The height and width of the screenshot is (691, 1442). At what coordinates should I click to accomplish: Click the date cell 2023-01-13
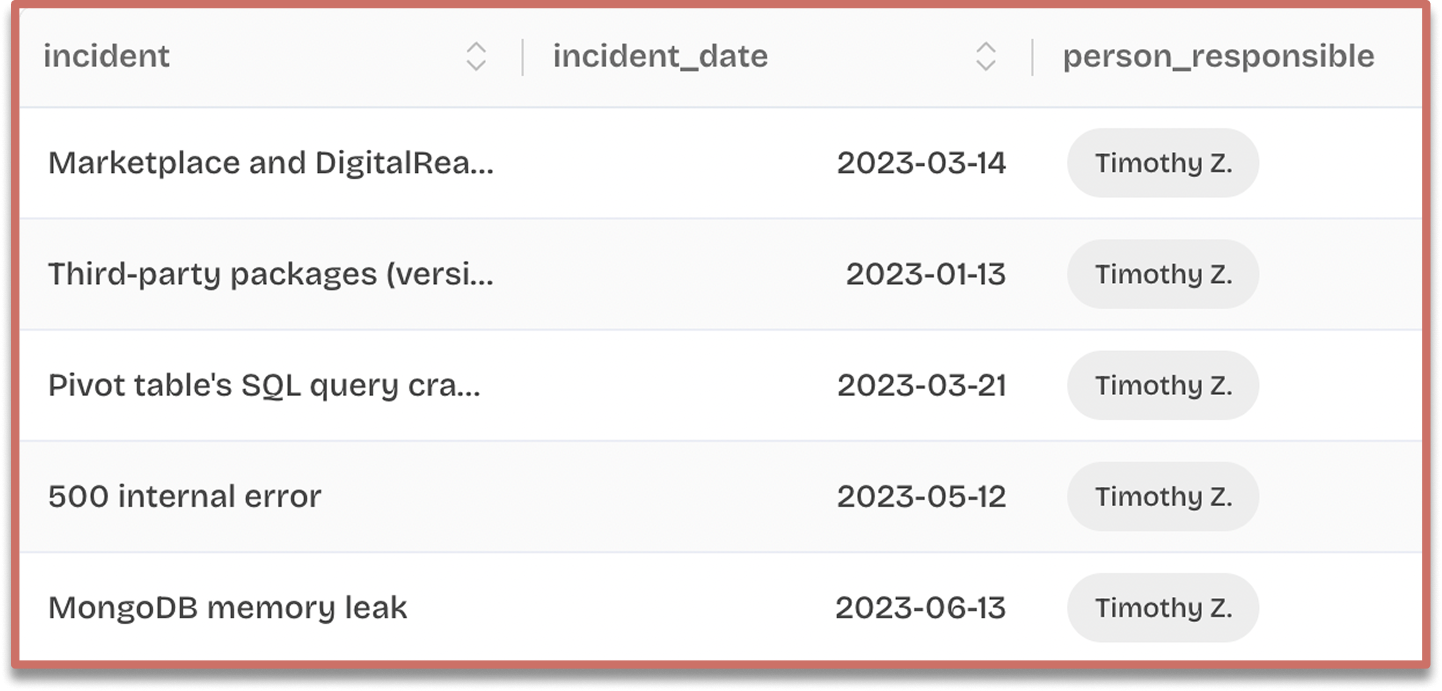click(925, 274)
